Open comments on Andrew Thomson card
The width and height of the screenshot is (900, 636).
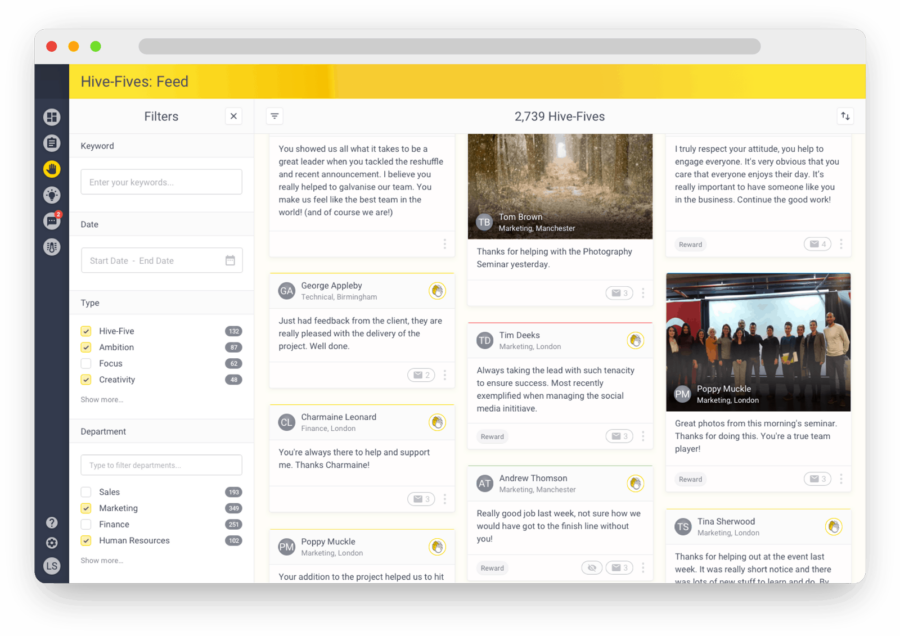pyautogui.click(x=619, y=568)
